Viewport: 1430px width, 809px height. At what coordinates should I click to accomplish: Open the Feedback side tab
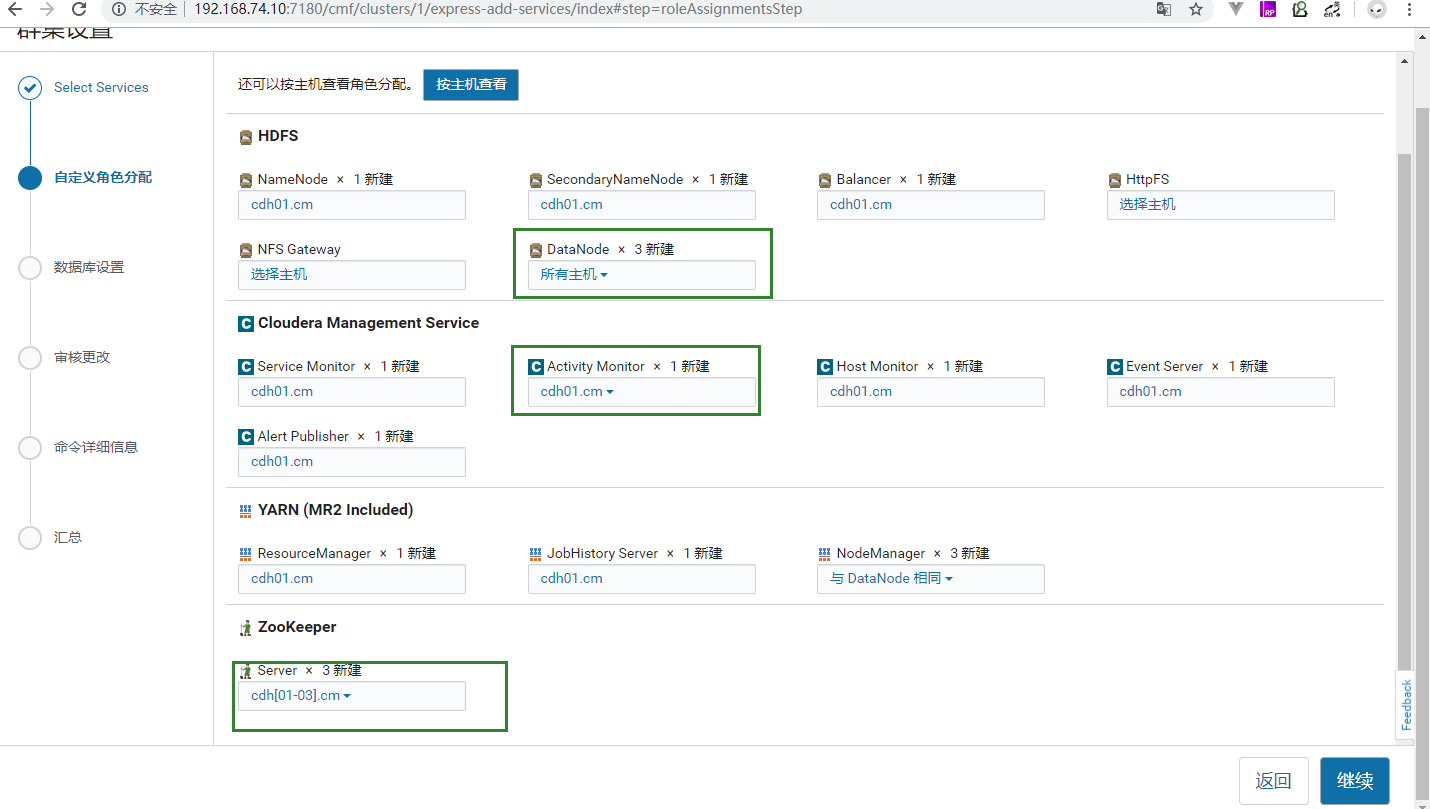[x=1407, y=705]
